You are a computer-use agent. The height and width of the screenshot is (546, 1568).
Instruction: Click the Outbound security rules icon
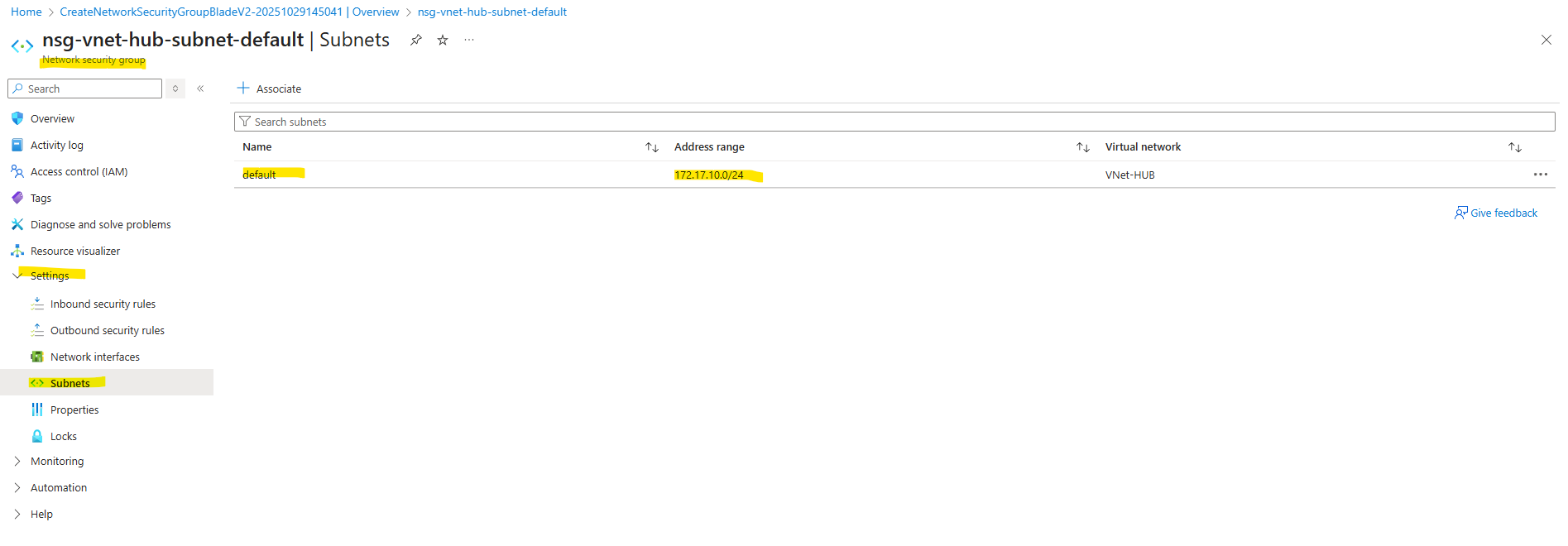tap(37, 331)
